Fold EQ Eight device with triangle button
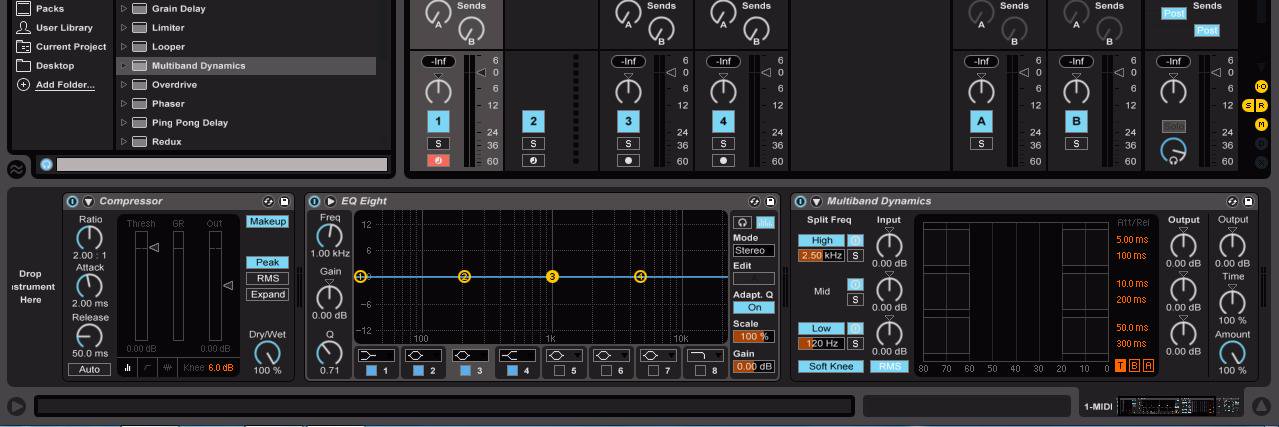Image resolution: width=1279 pixels, height=427 pixels. 330,201
